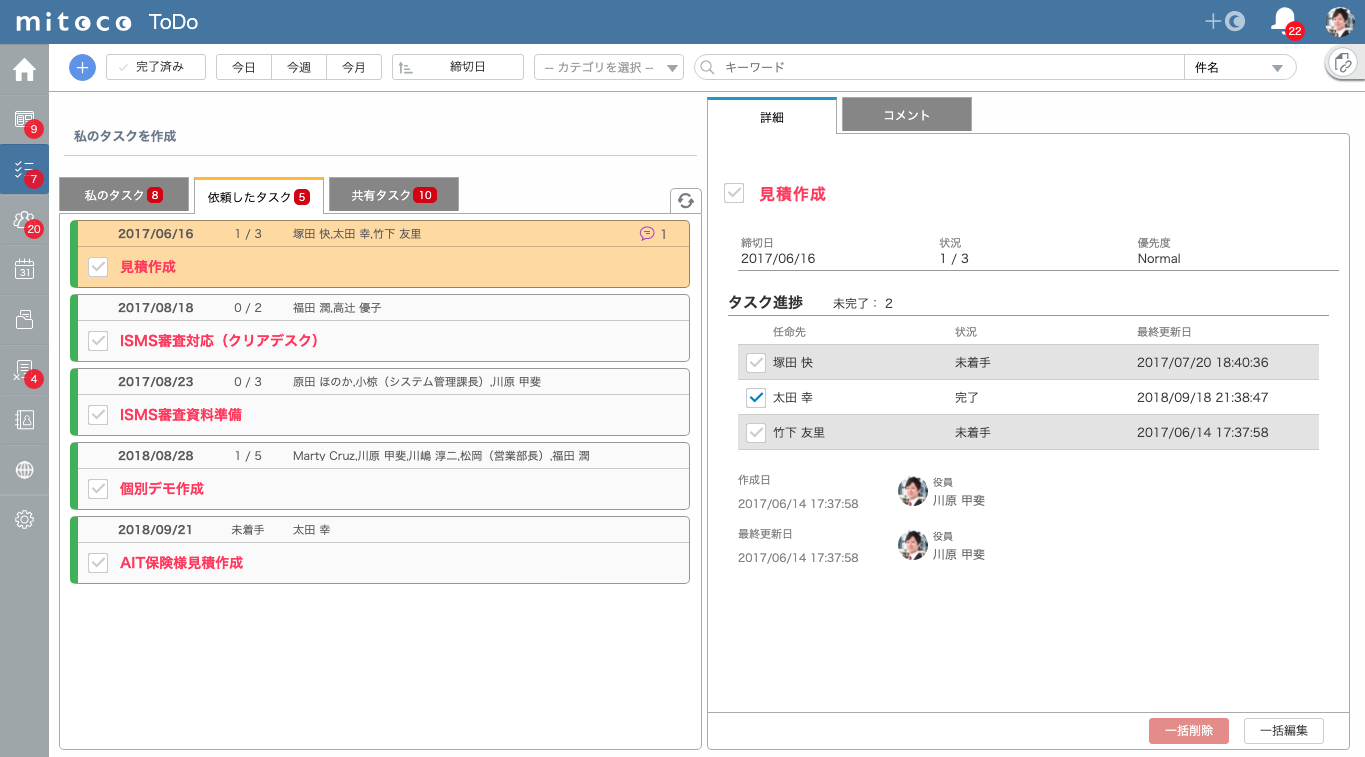Open the settings gear in sidebar
Screen dimensions: 1365x757
[x=24, y=519]
